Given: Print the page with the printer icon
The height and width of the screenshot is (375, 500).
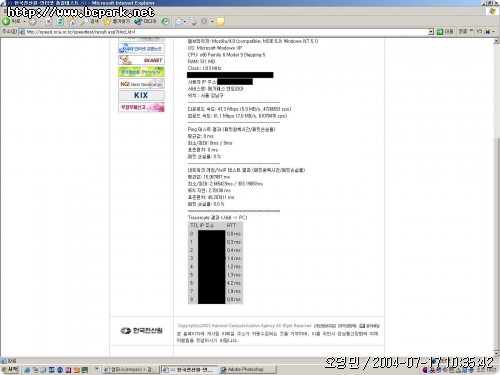Looking at the screenshot, I should (x=193, y=22).
